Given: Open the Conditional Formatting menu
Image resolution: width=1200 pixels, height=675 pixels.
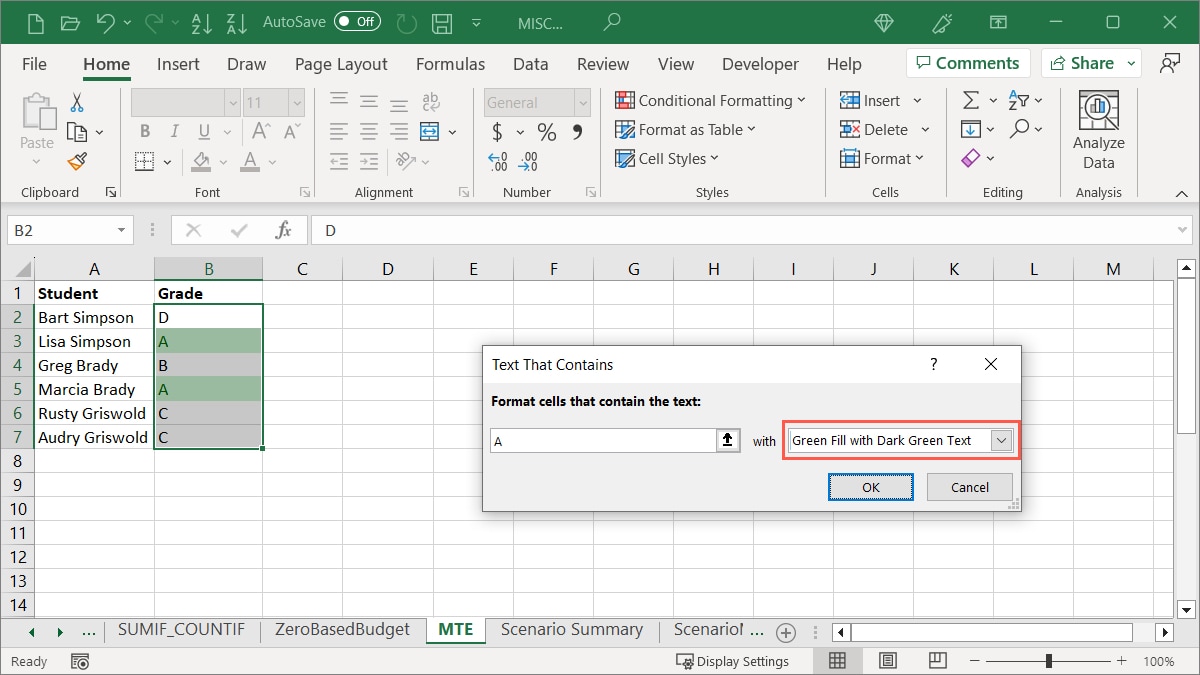Looking at the screenshot, I should click(x=711, y=100).
